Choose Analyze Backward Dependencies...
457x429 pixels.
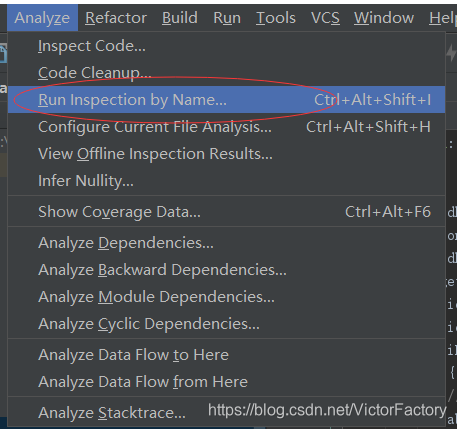point(226,270)
